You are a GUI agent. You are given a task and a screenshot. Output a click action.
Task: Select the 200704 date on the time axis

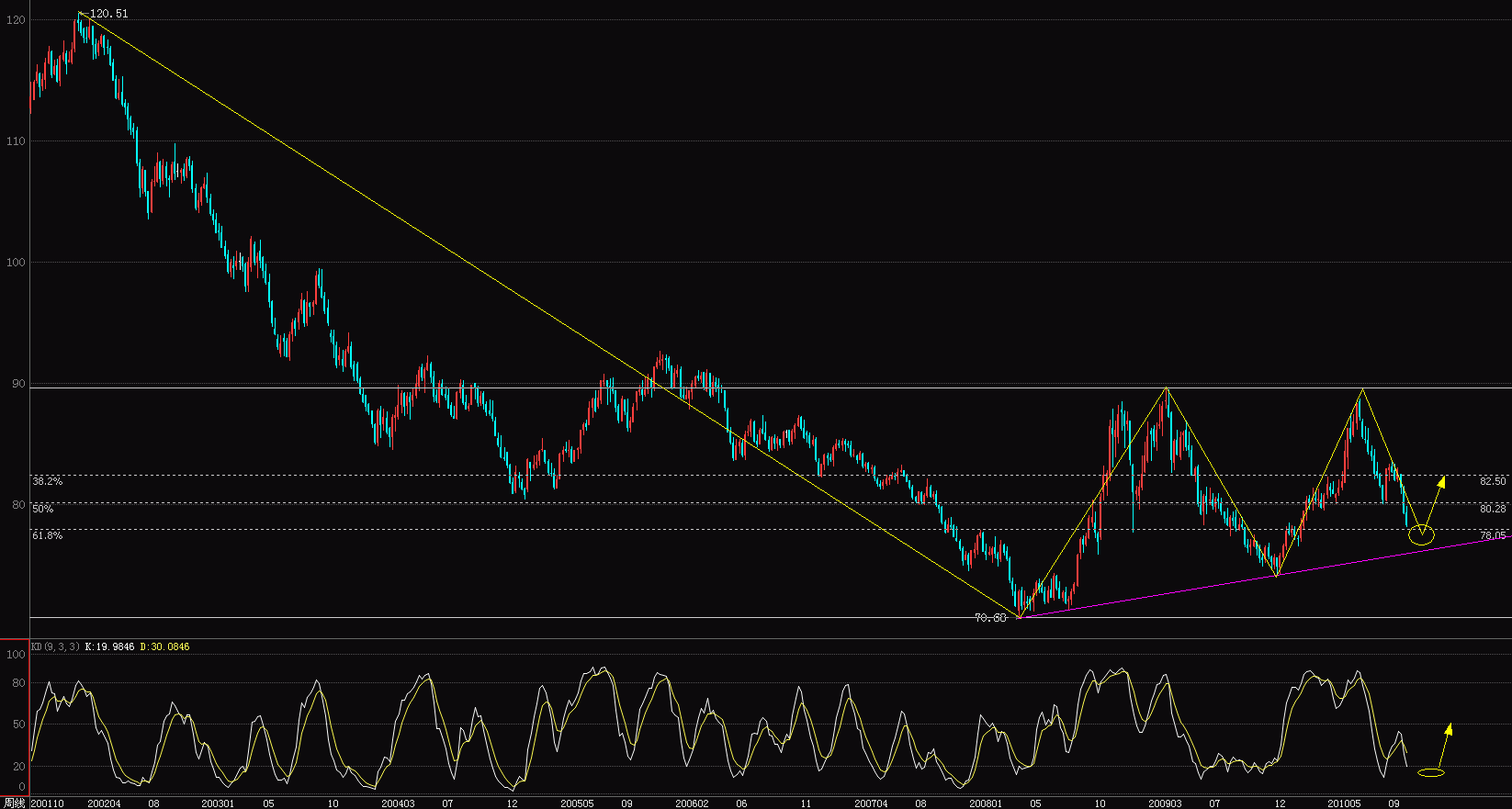pyautogui.click(x=871, y=803)
